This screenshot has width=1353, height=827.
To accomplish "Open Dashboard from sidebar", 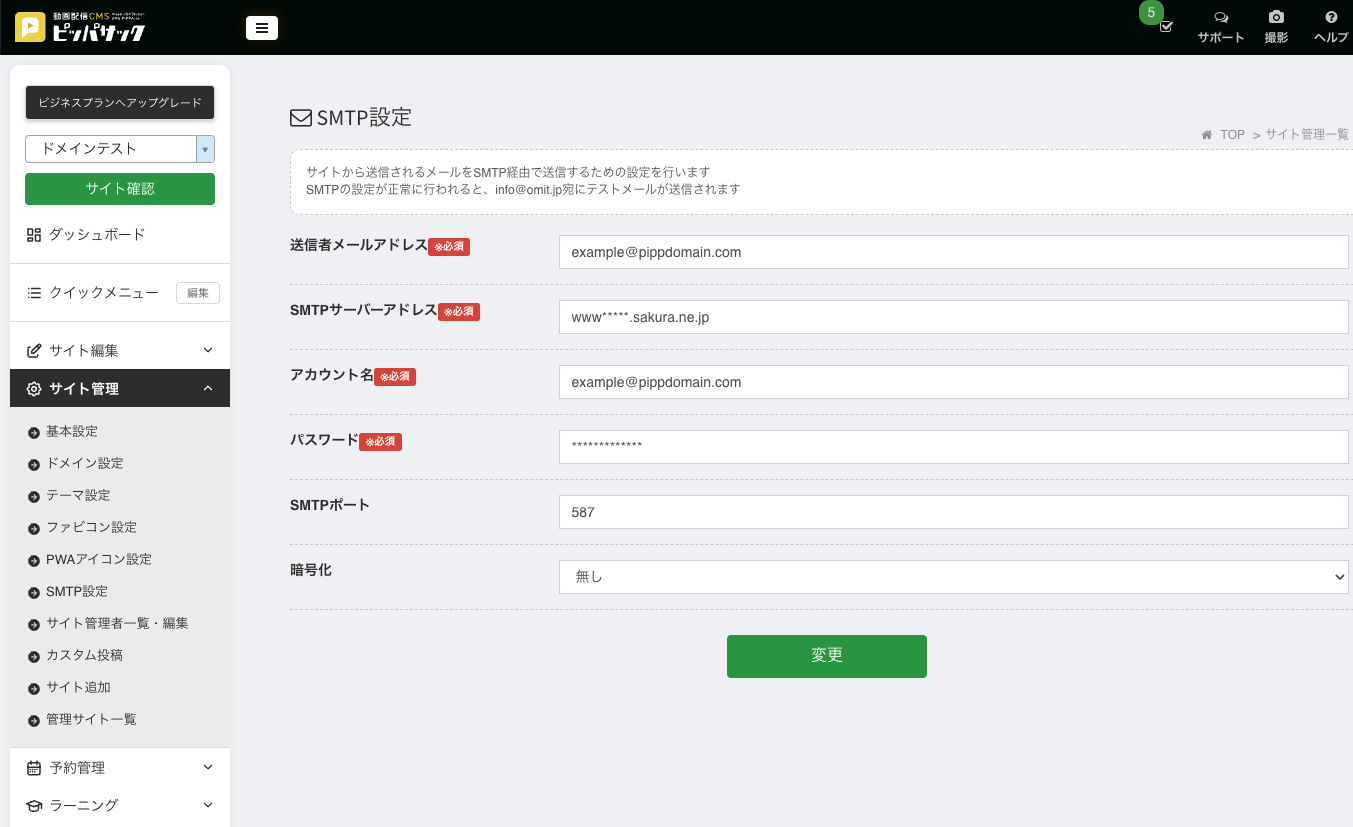I will pyautogui.click(x=97, y=234).
